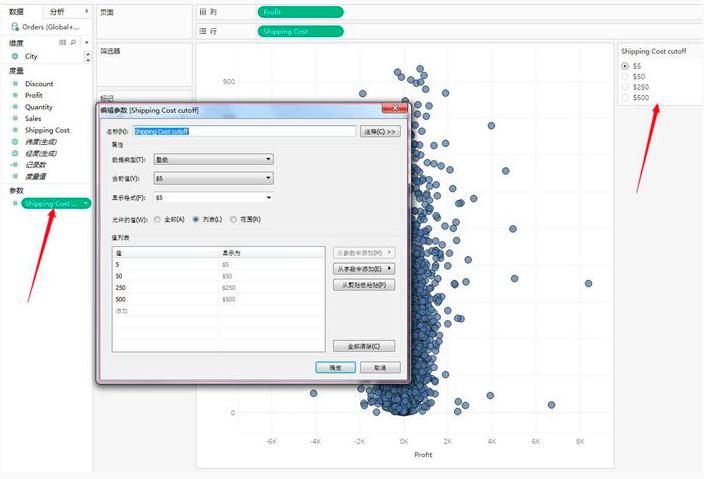This screenshot has width=704, height=479.
Task: Click display text $250 in list
Action: pyautogui.click(x=229, y=288)
